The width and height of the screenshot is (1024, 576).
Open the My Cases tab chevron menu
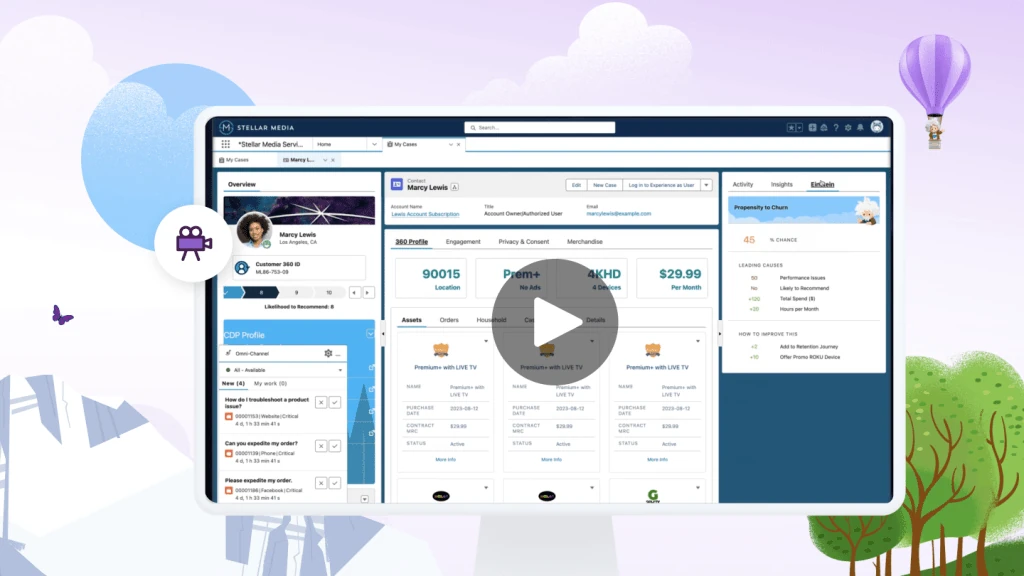(451, 144)
